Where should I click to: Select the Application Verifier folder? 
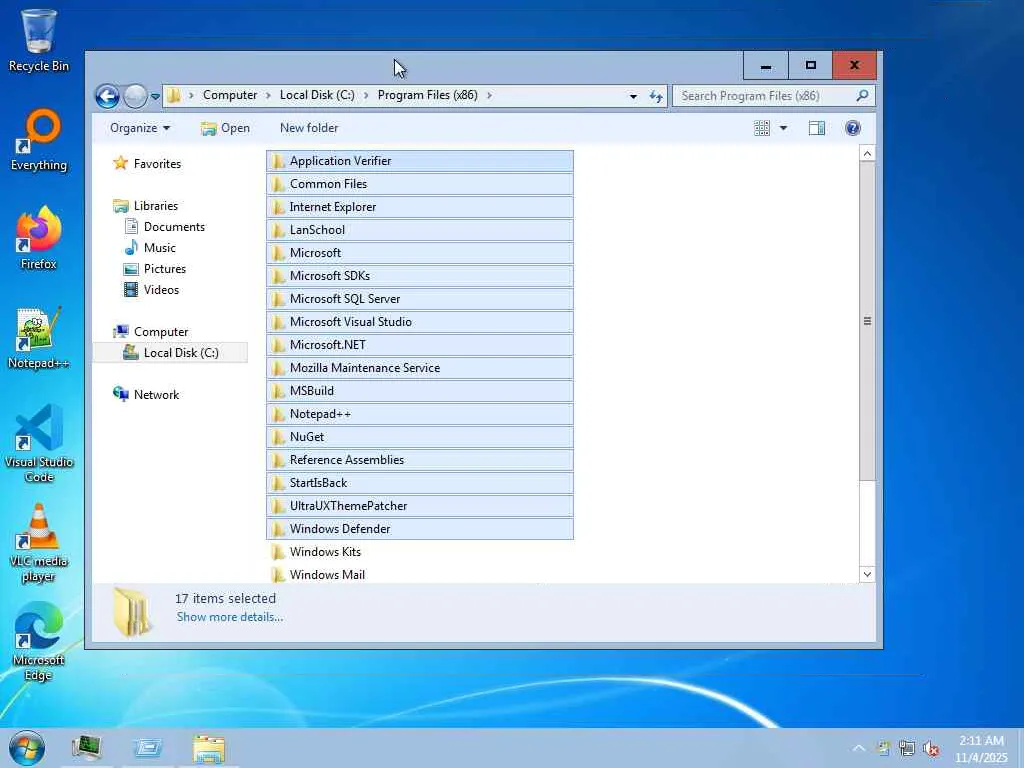pyautogui.click(x=420, y=161)
